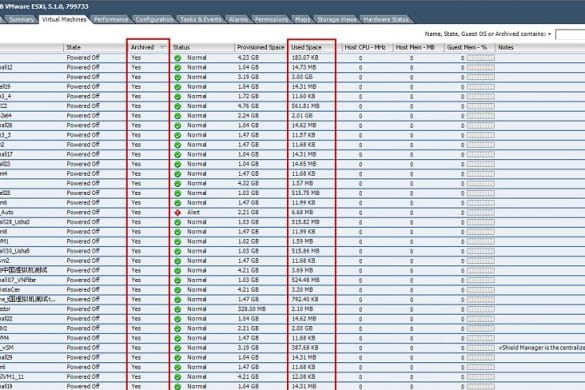The width and height of the screenshot is (585, 390).
Task: Click the Guest Mem bar in the vShield Manager row
Action: click(481, 348)
